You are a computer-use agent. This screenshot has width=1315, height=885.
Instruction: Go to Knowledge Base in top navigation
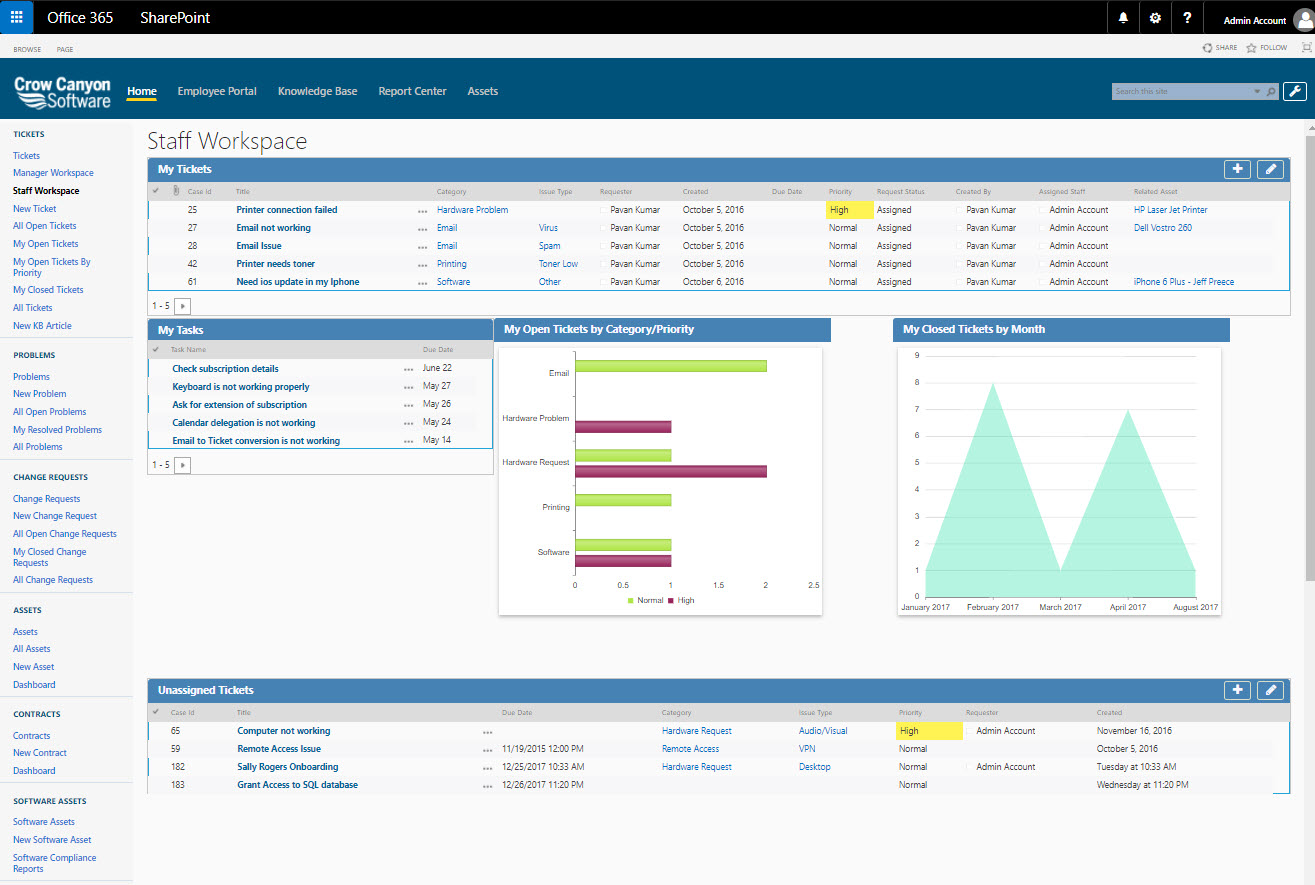pos(317,91)
